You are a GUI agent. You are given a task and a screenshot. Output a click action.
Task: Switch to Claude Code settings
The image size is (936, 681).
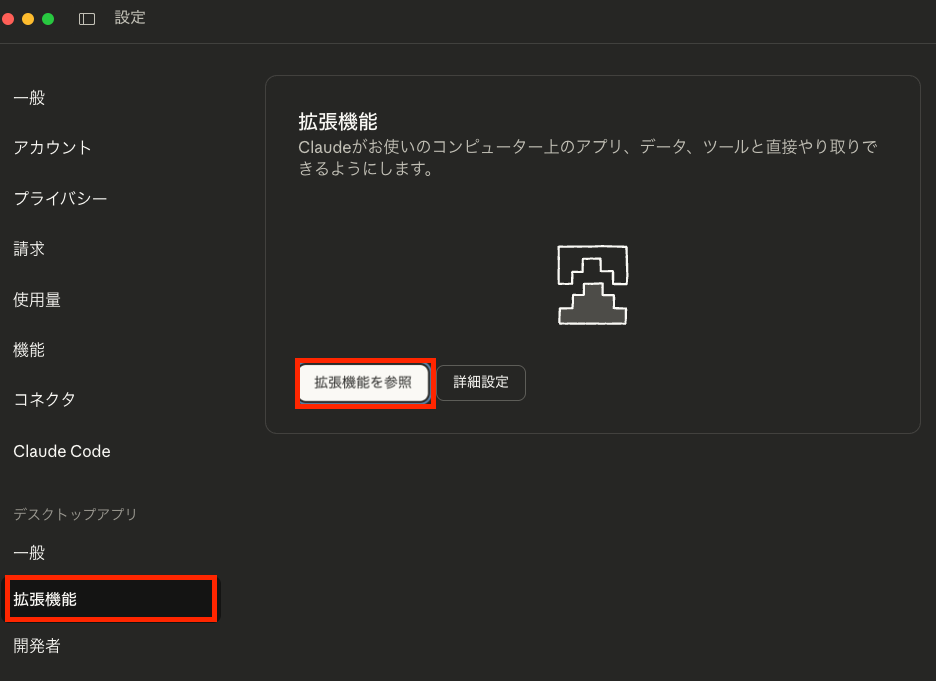[62, 451]
